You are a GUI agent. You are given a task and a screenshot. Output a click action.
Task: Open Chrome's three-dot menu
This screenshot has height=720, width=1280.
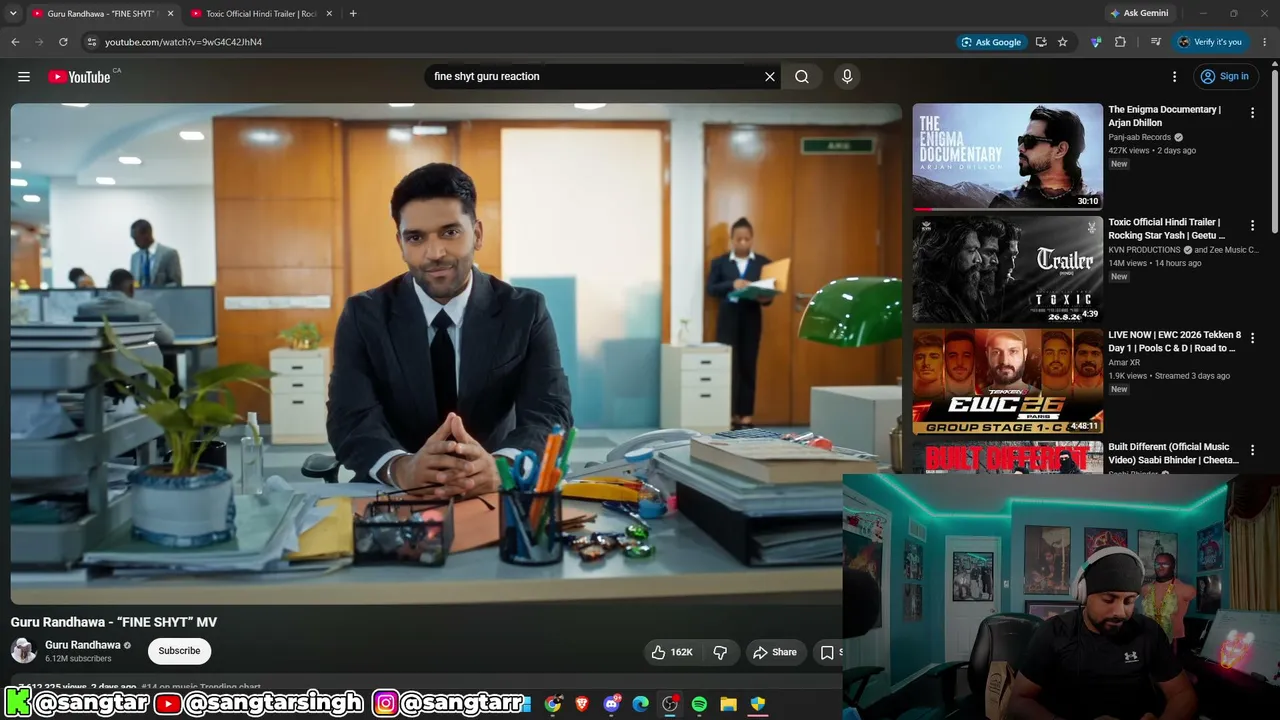(x=1265, y=42)
